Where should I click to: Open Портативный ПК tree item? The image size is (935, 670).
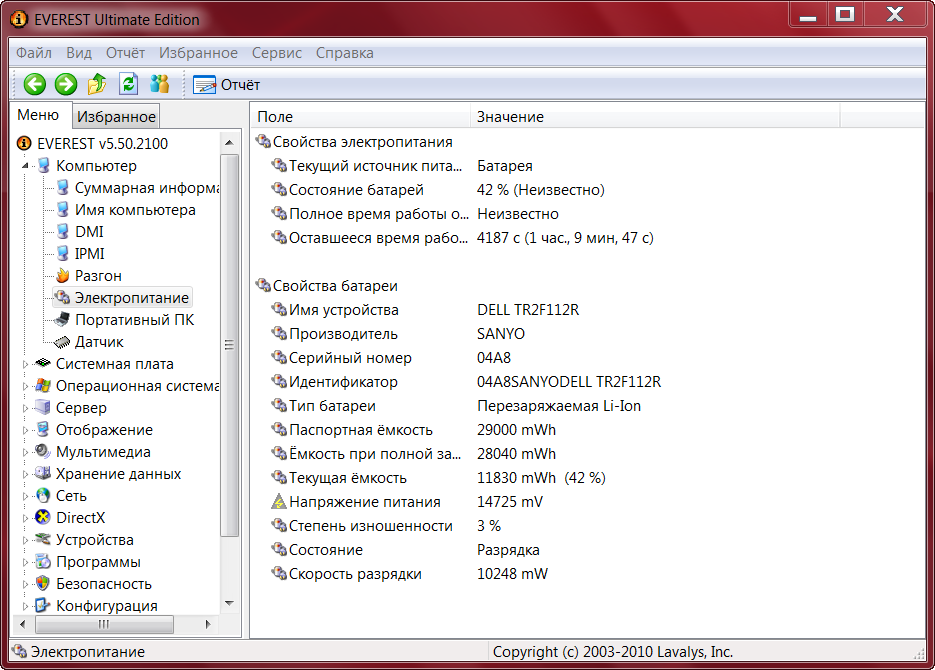coord(134,320)
